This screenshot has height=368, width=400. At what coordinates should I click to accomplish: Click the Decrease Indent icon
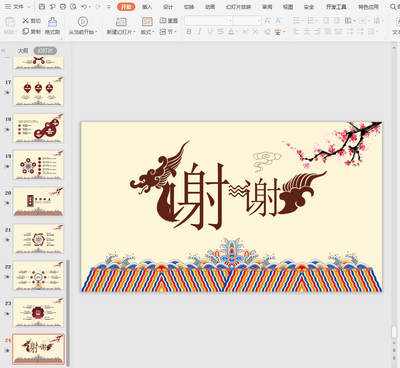(x=326, y=21)
